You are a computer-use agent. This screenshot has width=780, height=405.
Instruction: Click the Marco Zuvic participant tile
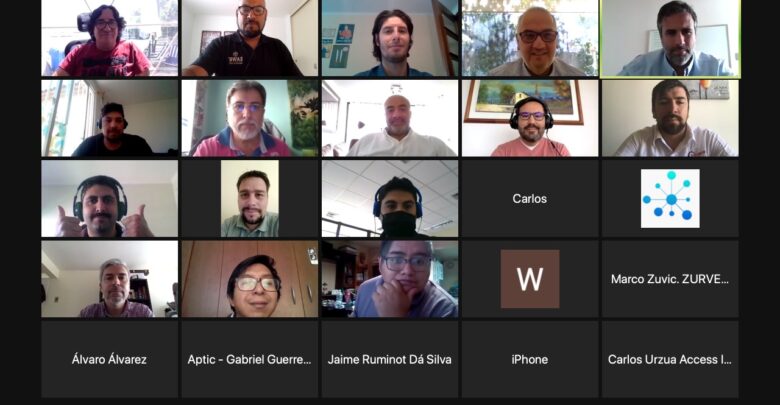(x=670, y=279)
